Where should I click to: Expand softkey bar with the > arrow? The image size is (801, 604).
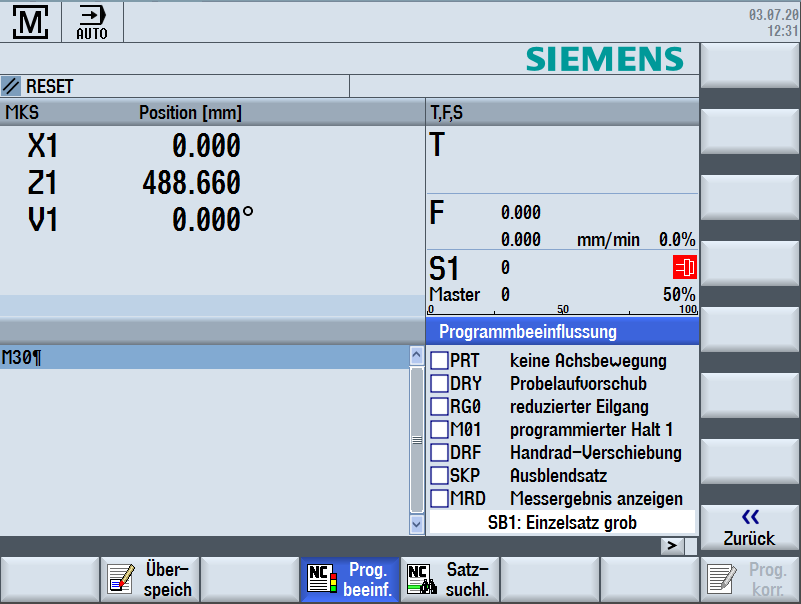[672, 546]
